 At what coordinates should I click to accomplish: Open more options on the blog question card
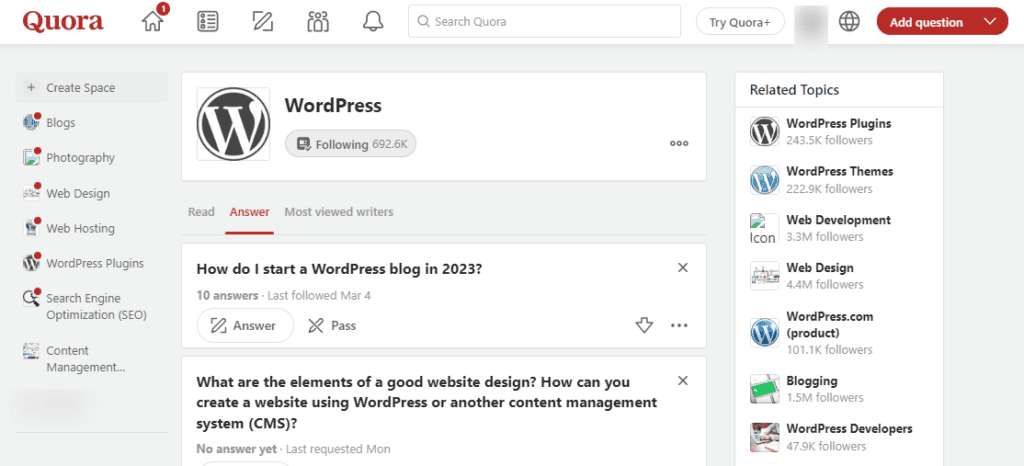(679, 325)
